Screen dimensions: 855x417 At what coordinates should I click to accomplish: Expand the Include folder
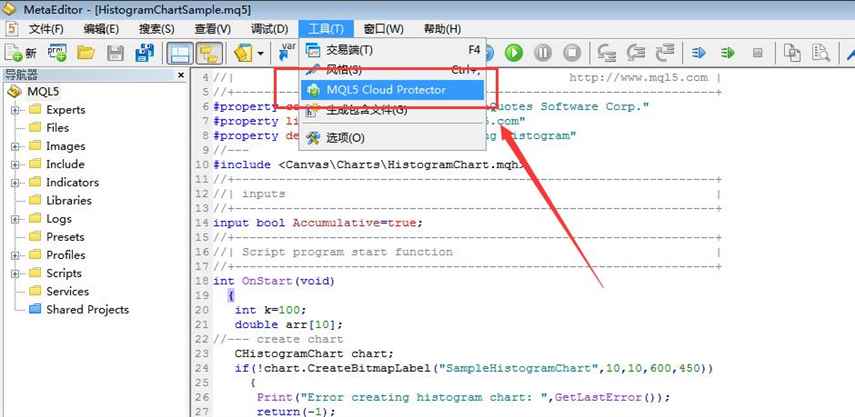pos(15,165)
